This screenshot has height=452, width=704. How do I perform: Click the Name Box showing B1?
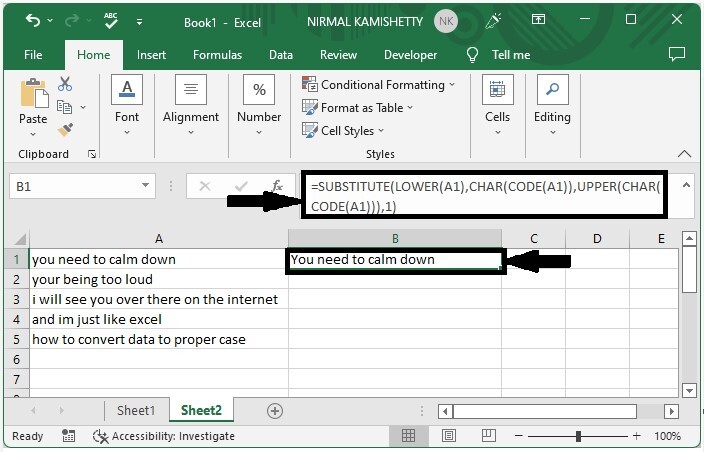pyautogui.click(x=74, y=186)
